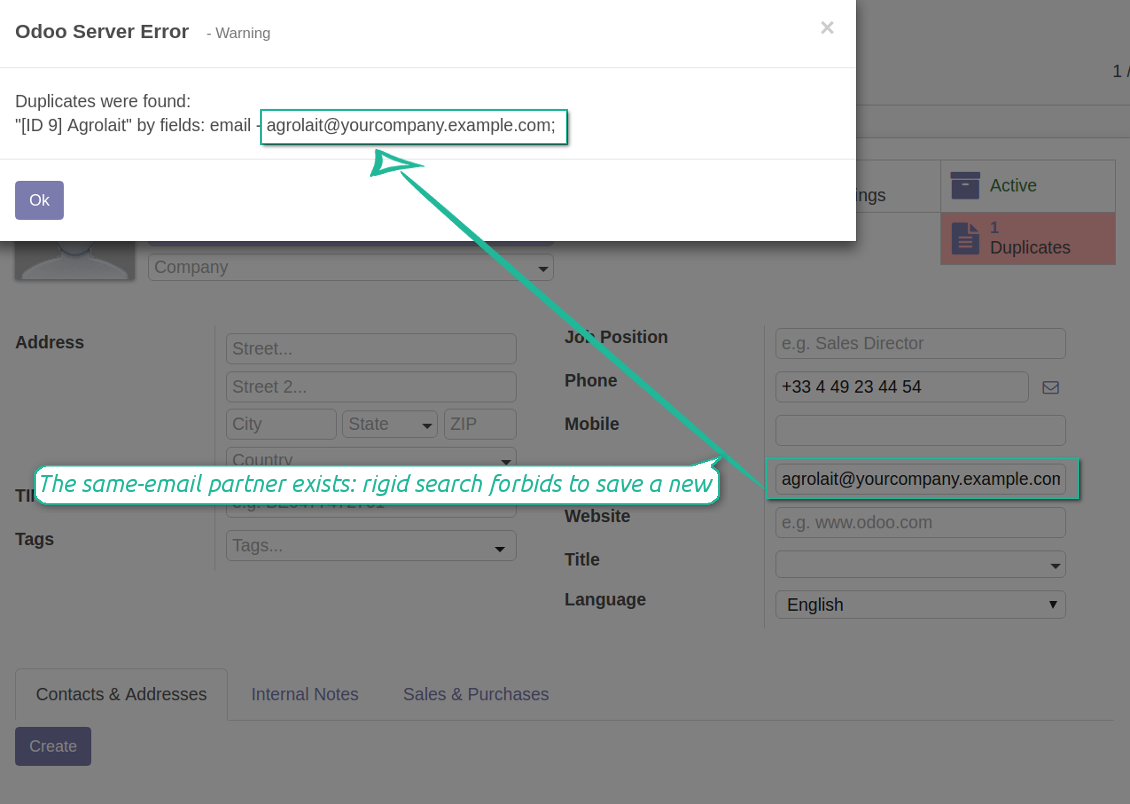The height and width of the screenshot is (804, 1130).
Task: Open the Duplicates document icon
Action: 965,238
